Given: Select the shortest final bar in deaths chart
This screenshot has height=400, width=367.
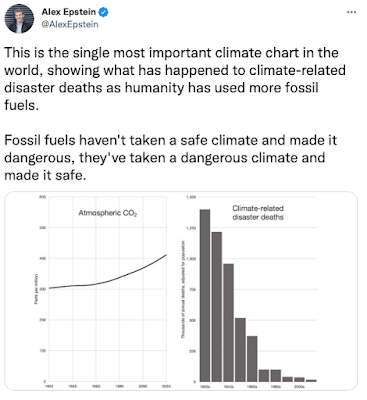Looking at the screenshot, I should pyautogui.click(x=311, y=380).
